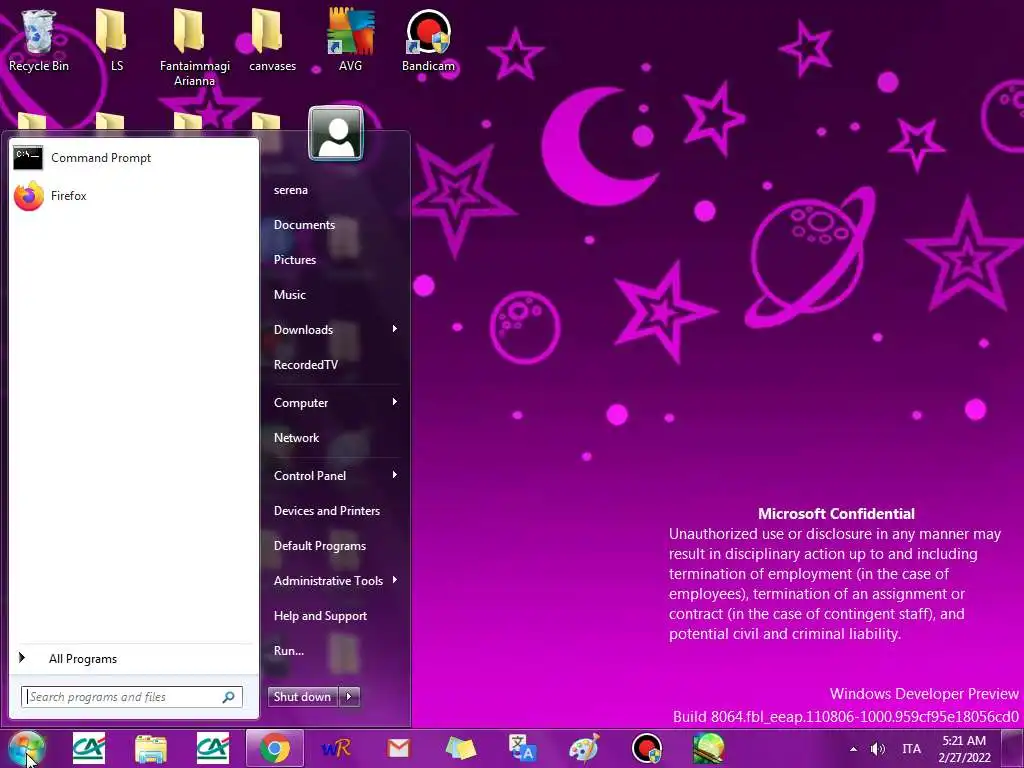Open Default Programs
1024x768 pixels.
319,546
